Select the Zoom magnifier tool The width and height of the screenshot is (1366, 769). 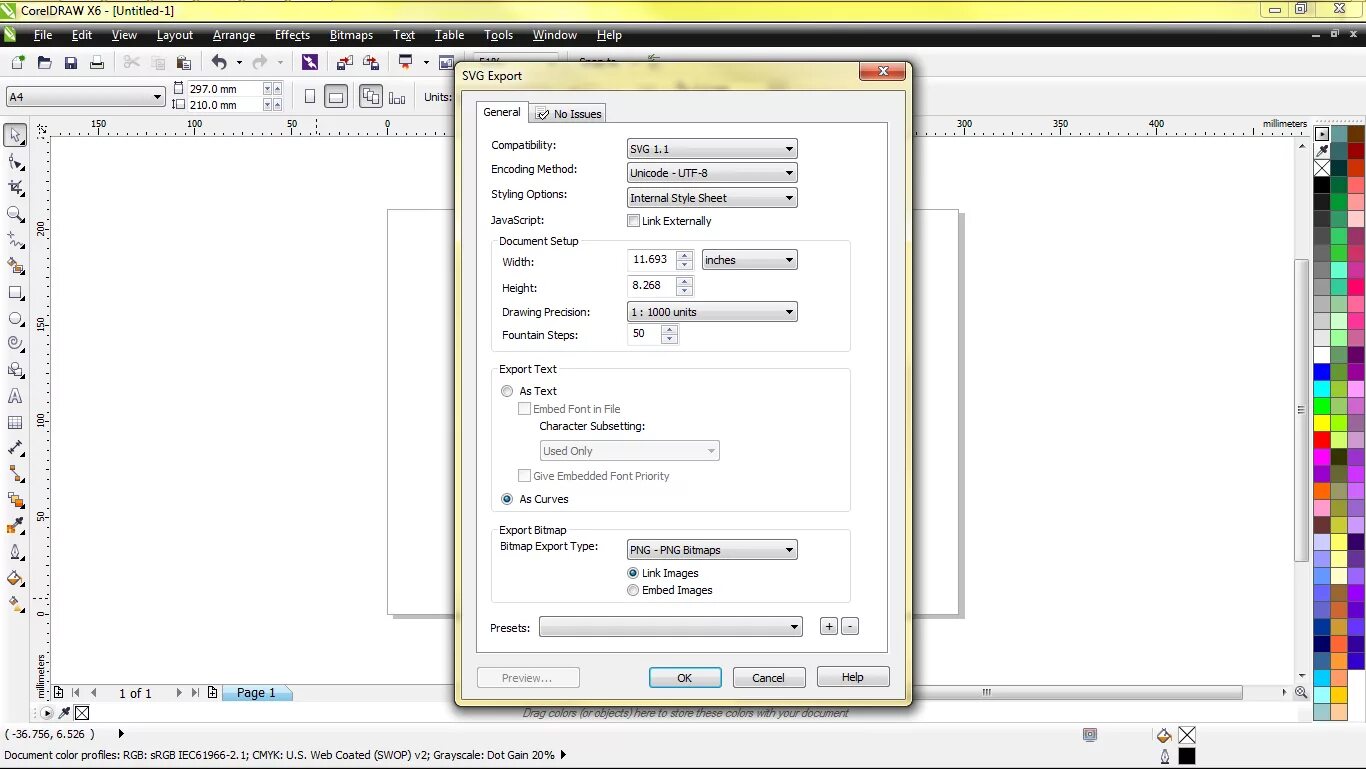pyautogui.click(x=15, y=214)
